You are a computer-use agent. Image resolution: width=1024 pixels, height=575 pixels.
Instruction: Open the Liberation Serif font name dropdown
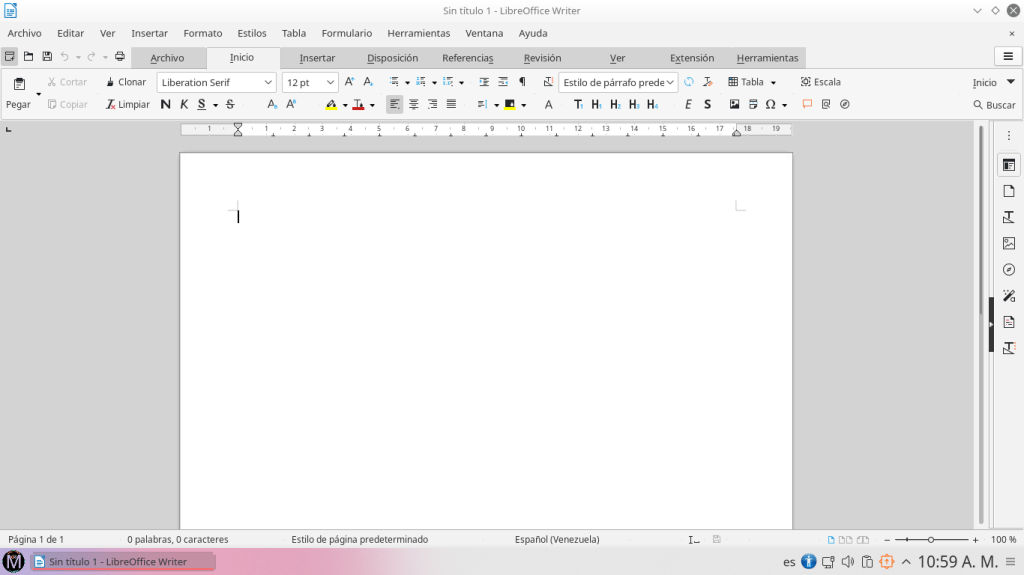point(268,83)
